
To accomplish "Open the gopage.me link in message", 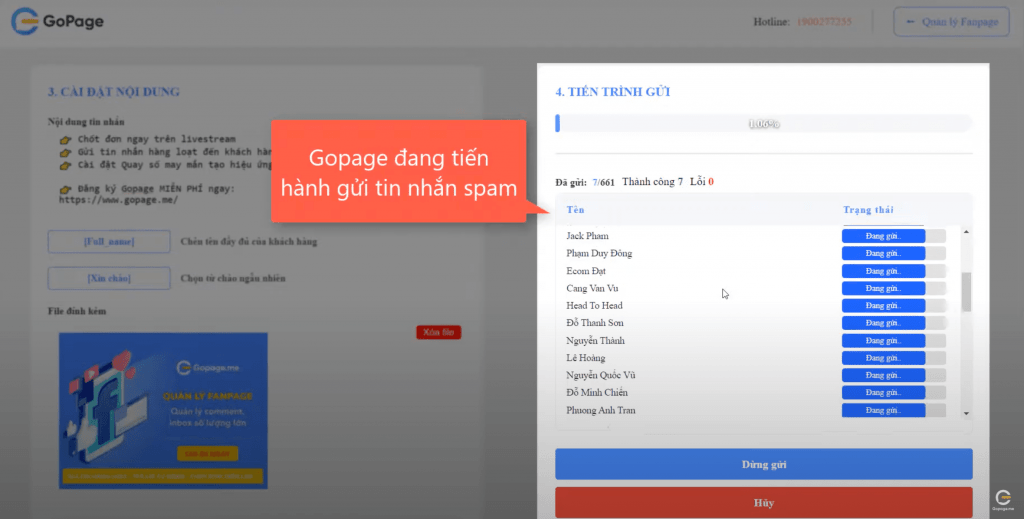I will pos(118,200).
